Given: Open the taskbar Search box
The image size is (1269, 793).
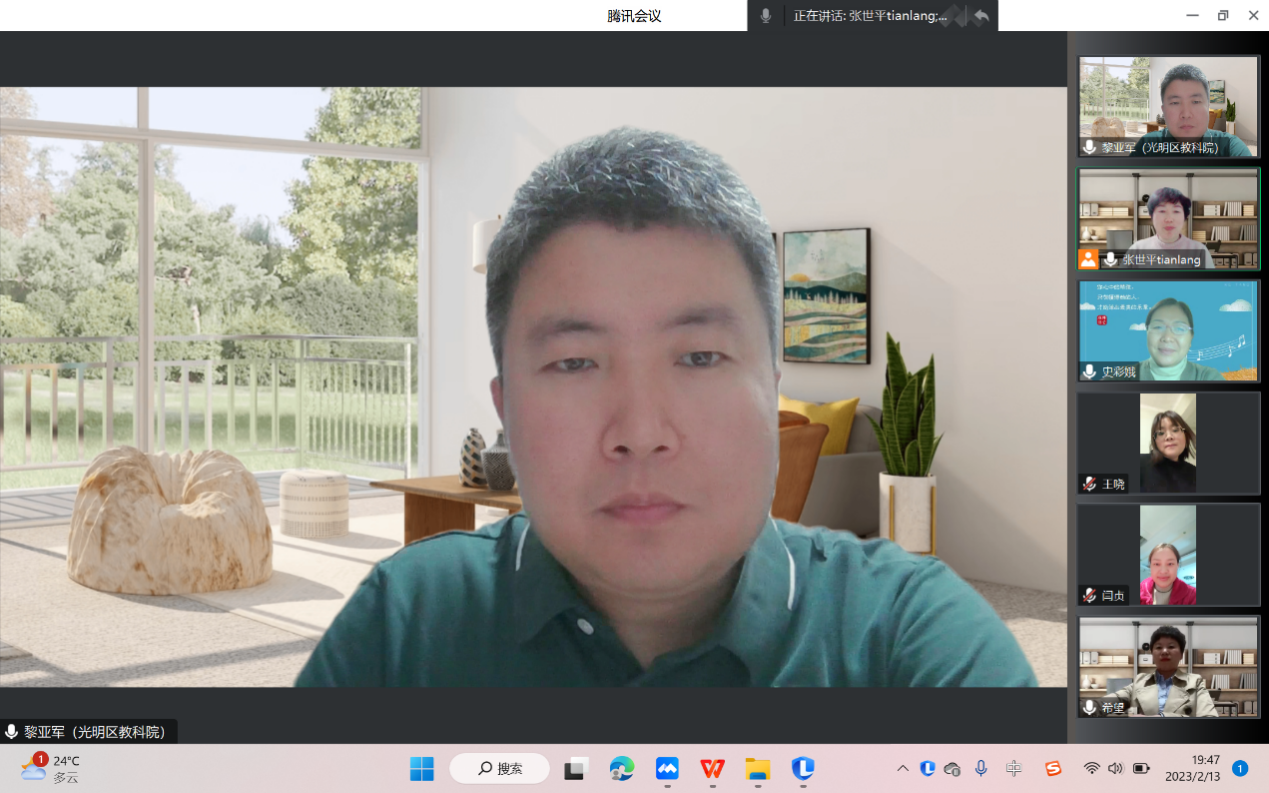Looking at the screenshot, I should pos(499,769).
